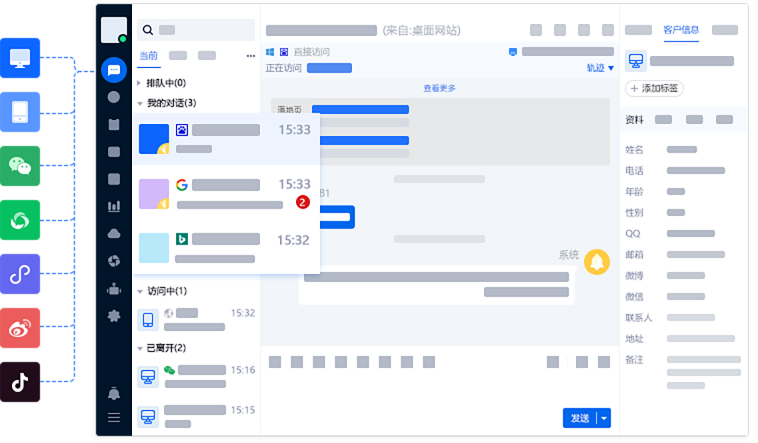The image size is (758, 443).
Task: Open the notification bell in sidebar
Action: click(114, 393)
